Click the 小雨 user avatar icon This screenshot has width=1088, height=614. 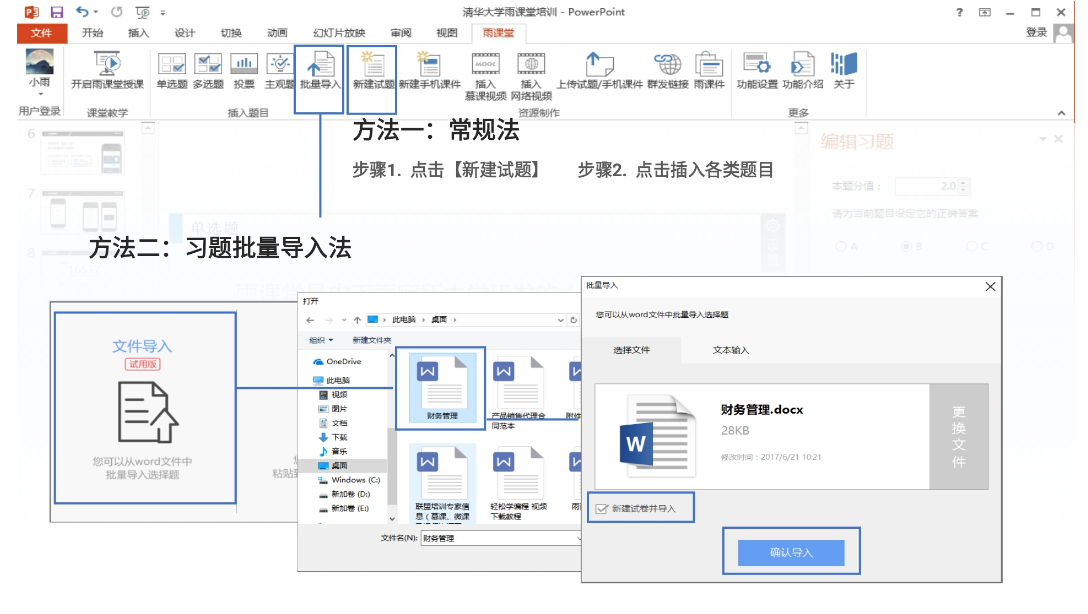(x=40, y=62)
